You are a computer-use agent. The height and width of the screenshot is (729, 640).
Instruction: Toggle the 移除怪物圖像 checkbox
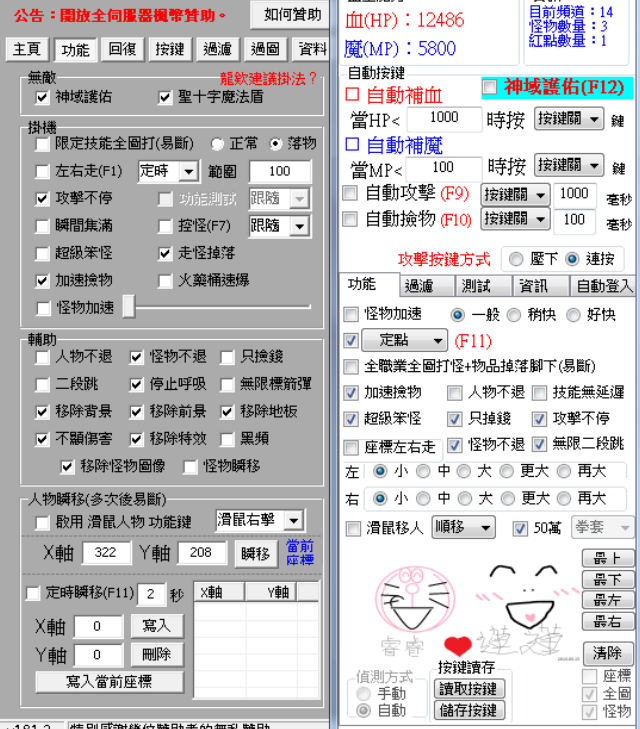coord(67,467)
